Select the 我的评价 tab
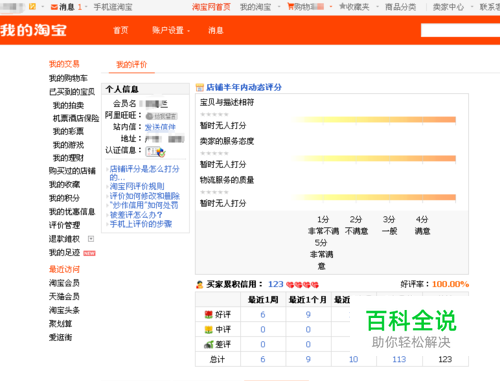Viewport: 500px width, 381px height. (132, 65)
